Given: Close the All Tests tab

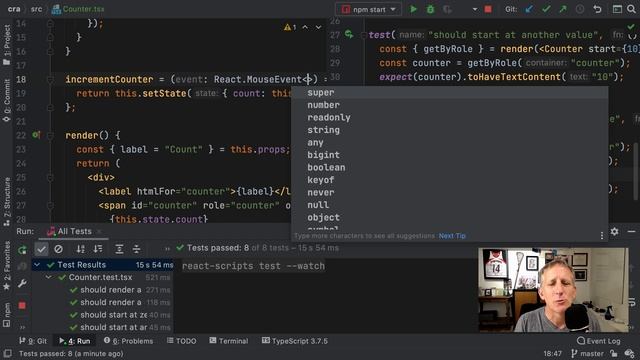Looking at the screenshot, I should click(99, 231).
